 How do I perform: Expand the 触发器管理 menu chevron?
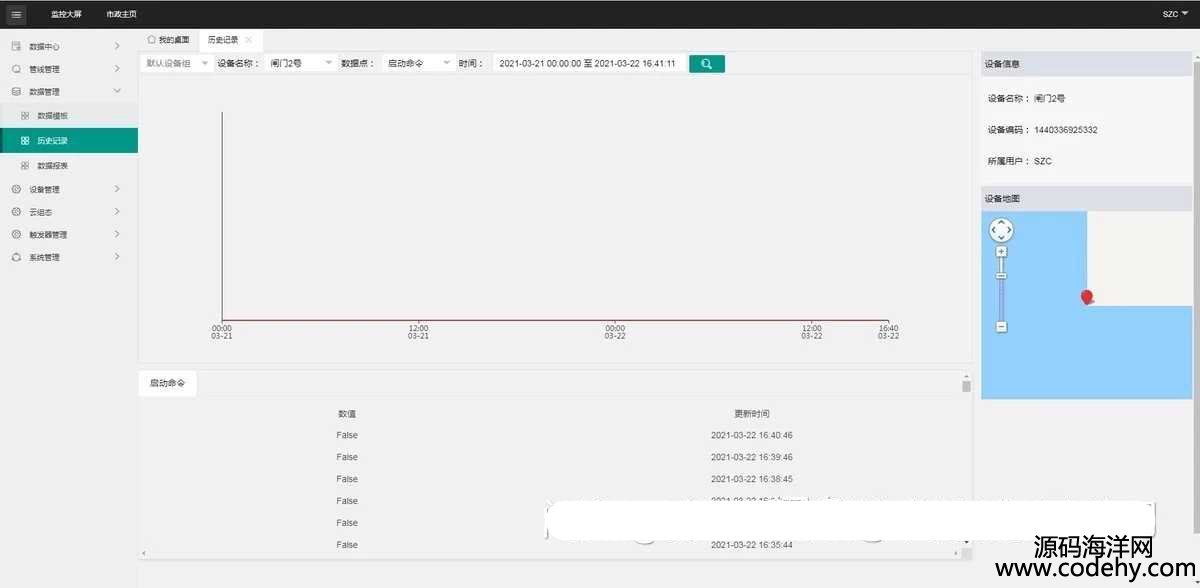tap(117, 235)
